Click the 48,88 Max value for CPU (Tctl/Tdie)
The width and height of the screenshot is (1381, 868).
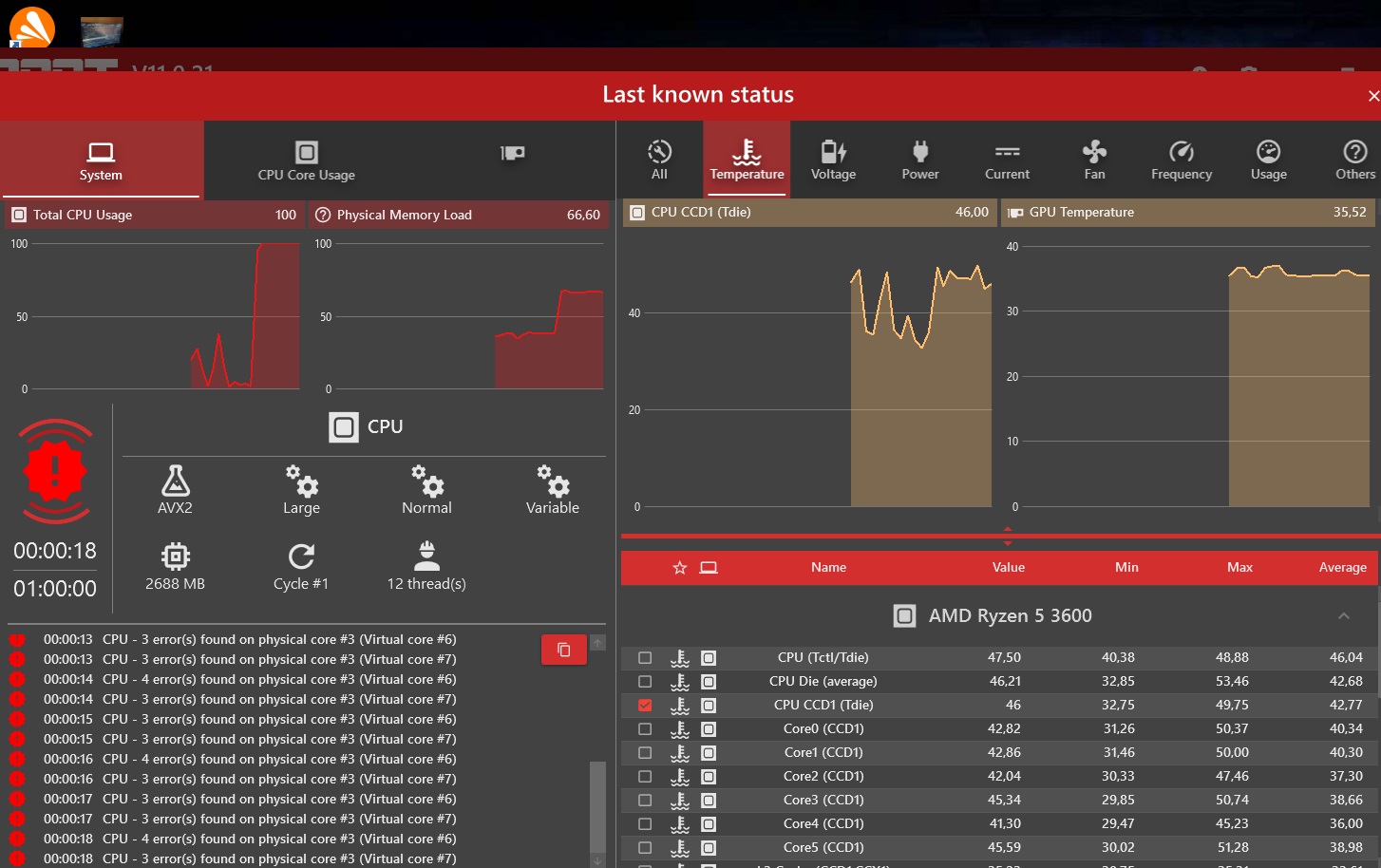1232,658
